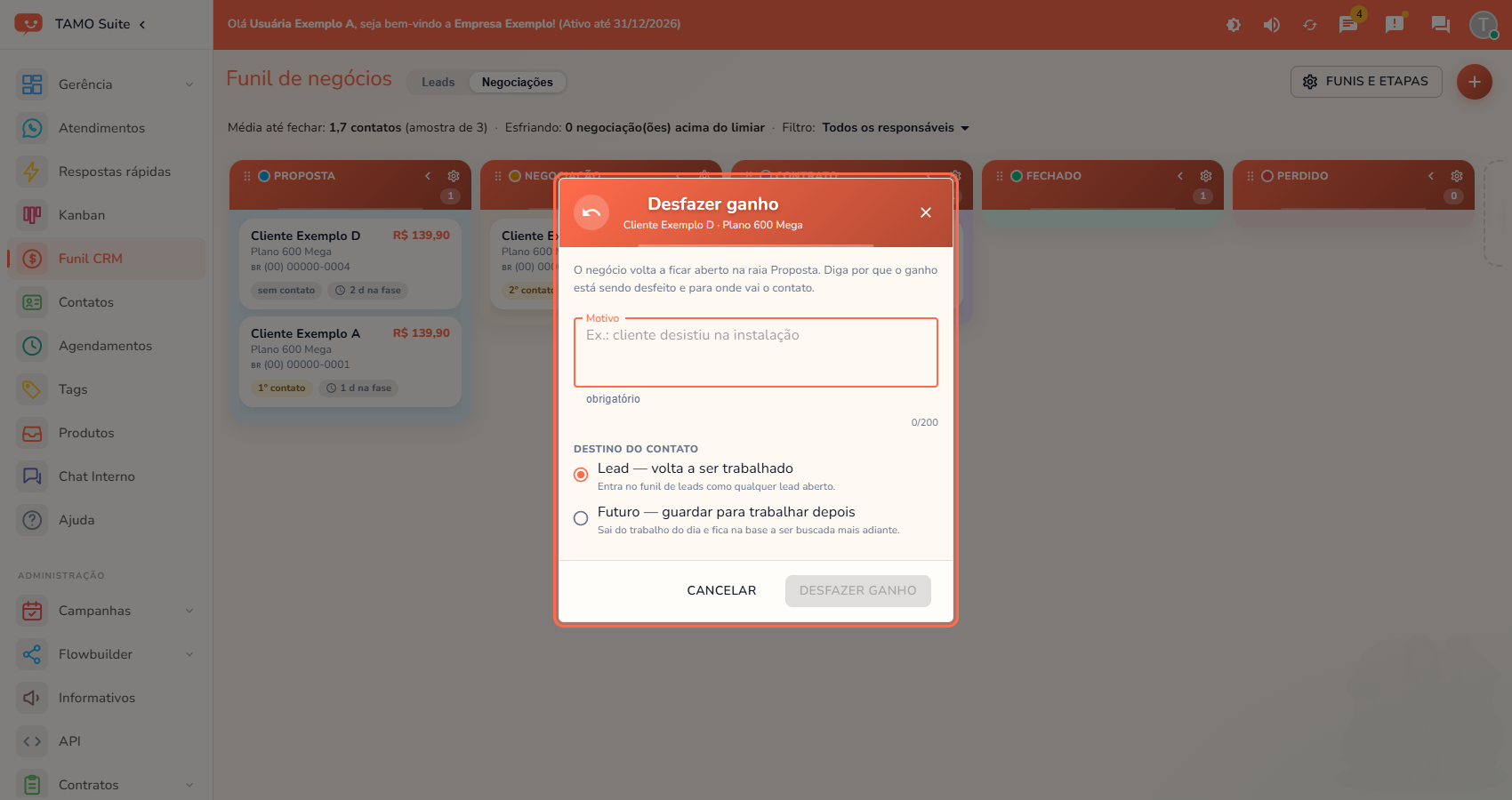1512x800 pixels.
Task: Collapse the Perdido column arrow
Action: pos(1431,176)
